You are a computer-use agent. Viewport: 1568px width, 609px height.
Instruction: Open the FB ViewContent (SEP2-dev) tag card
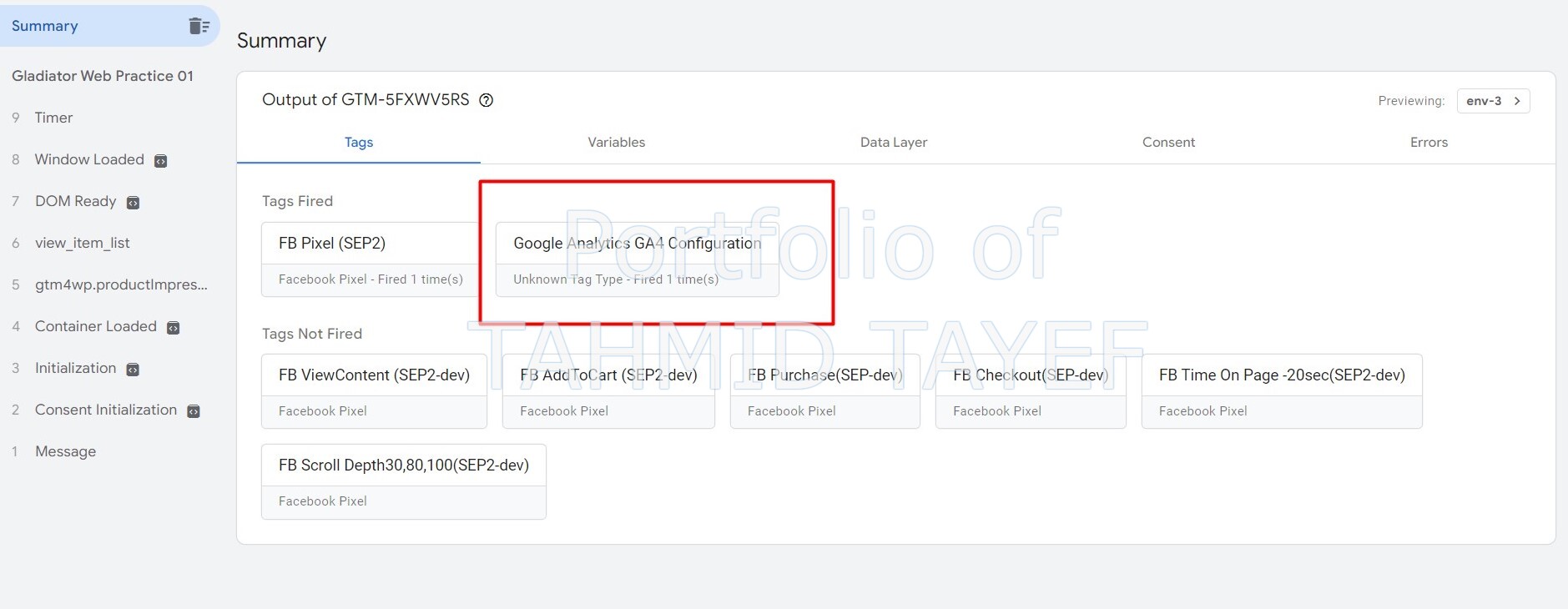pyautogui.click(x=374, y=391)
